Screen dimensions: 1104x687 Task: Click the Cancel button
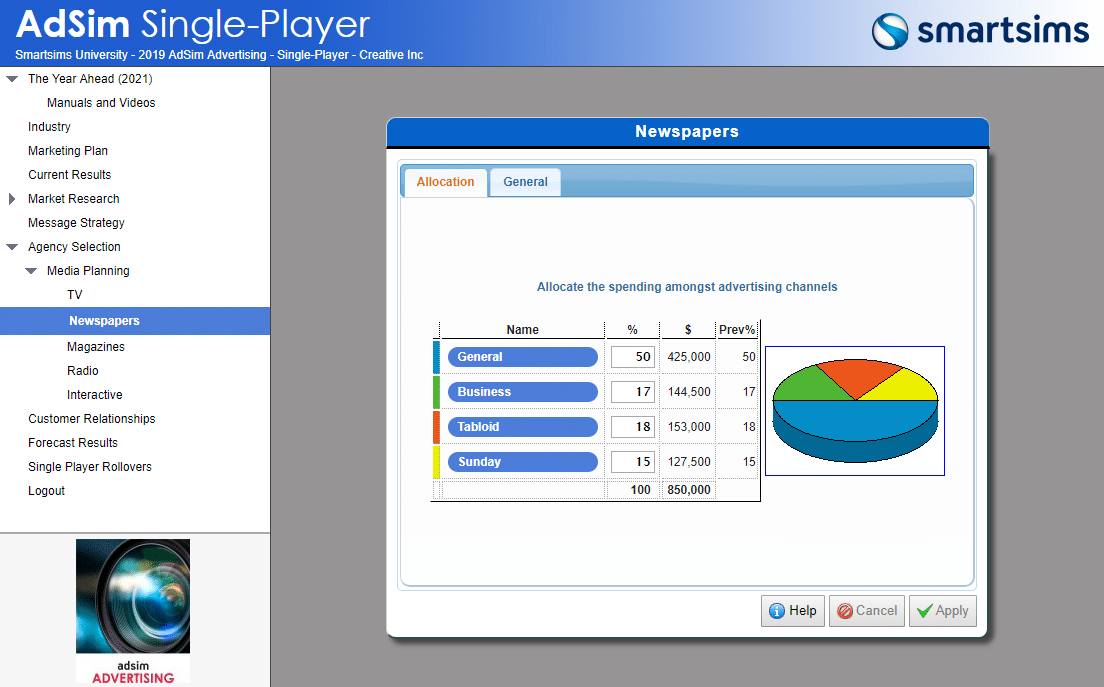click(866, 611)
